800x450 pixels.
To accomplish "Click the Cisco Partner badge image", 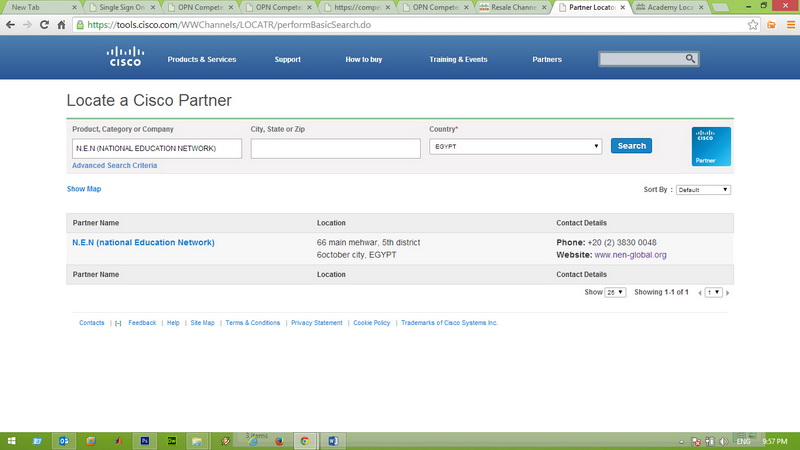I will click(711, 146).
